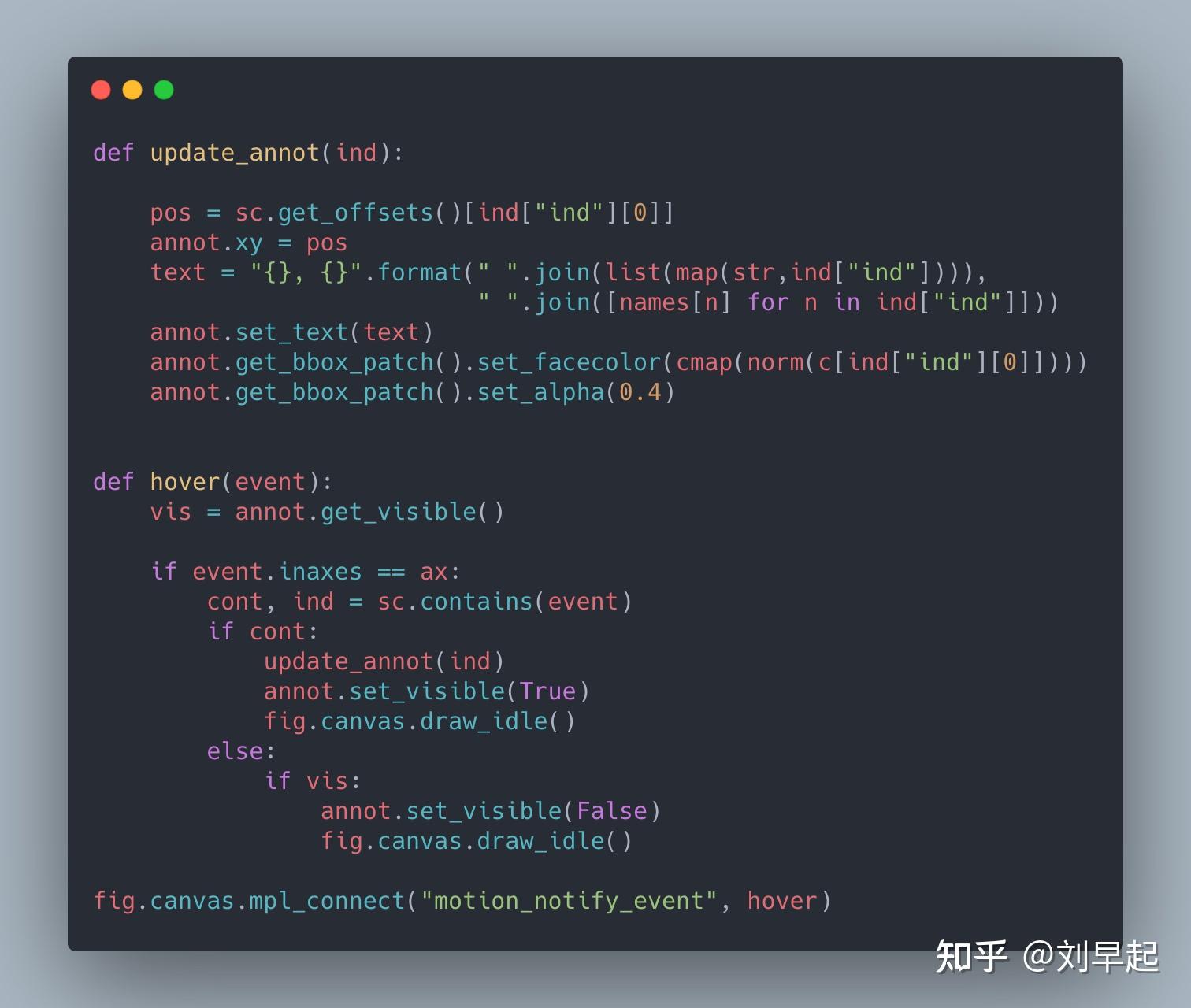Image resolution: width=1191 pixels, height=1008 pixels.
Task: Click the hover function name in its definition
Action: [185, 482]
